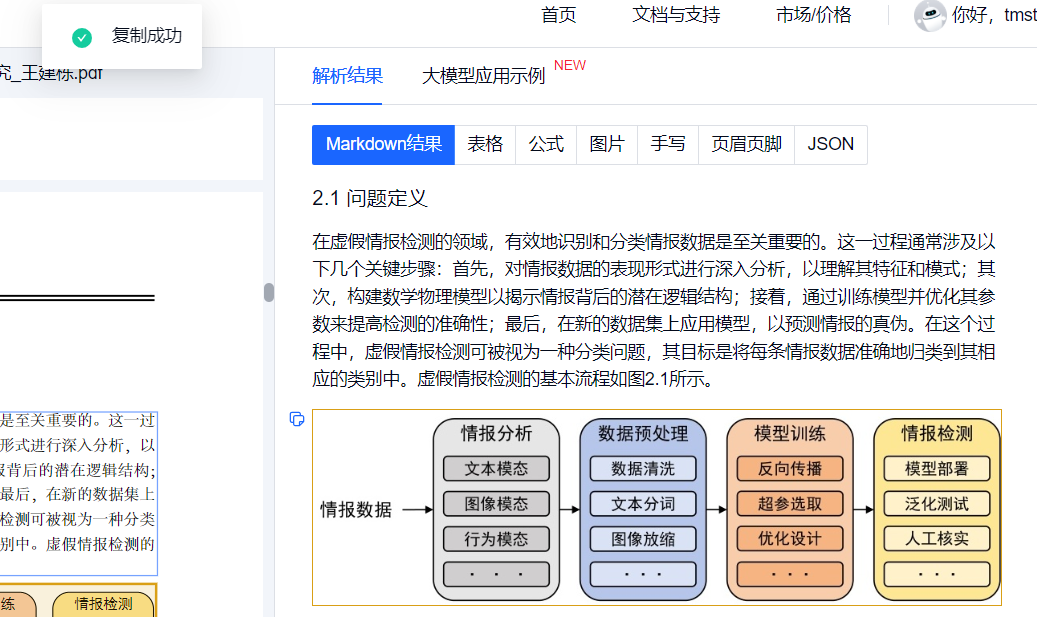
Task: Open the 市场/价格 page
Action: 812,15
